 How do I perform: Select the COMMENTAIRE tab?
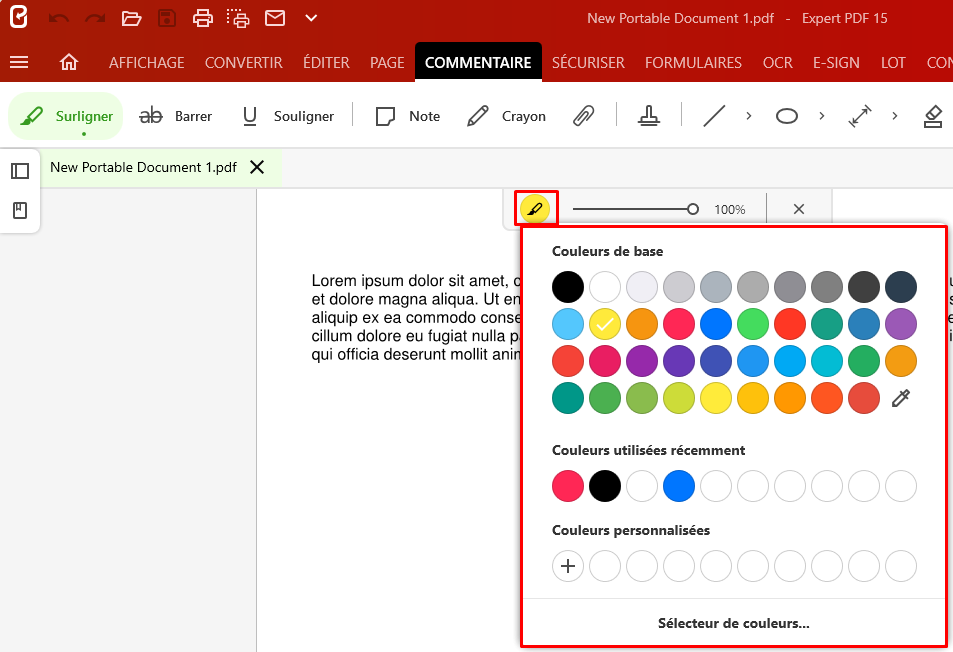point(478,62)
